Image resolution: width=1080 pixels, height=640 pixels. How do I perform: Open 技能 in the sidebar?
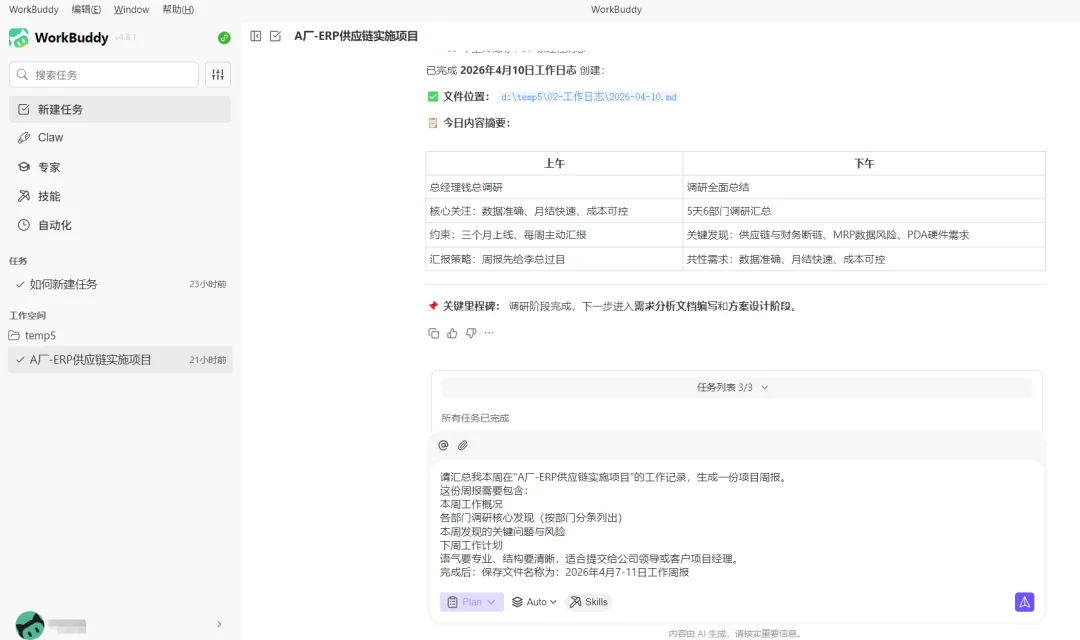pyautogui.click(x=120, y=196)
